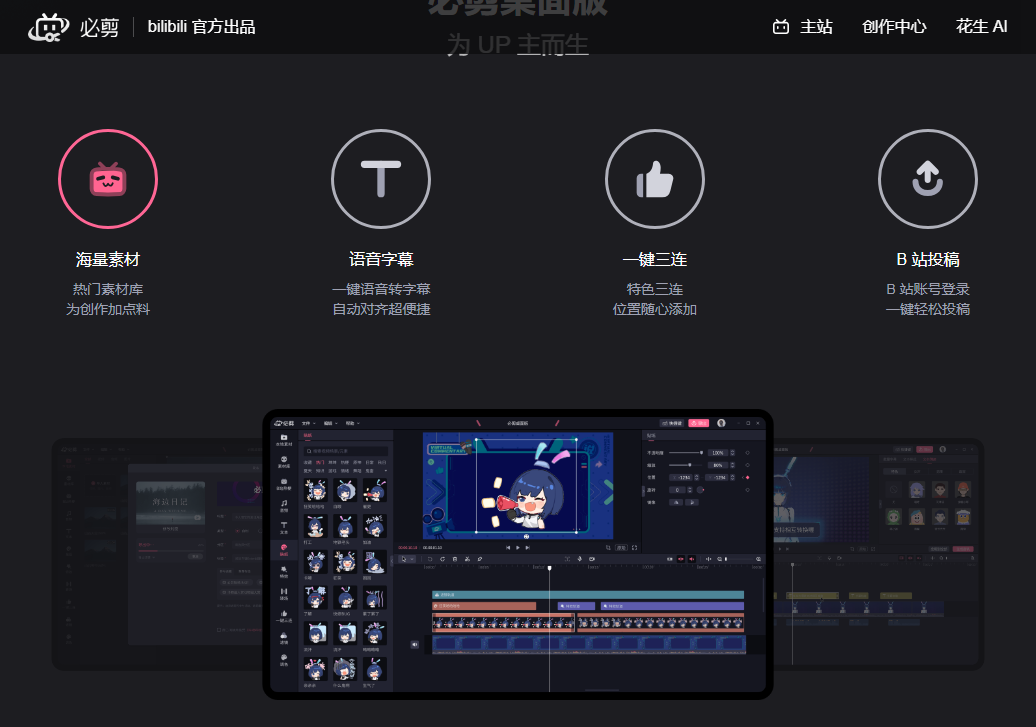Click the 为创作加点料 description line
Image resolution: width=1036 pixels, height=727 pixels.
tap(108, 309)
